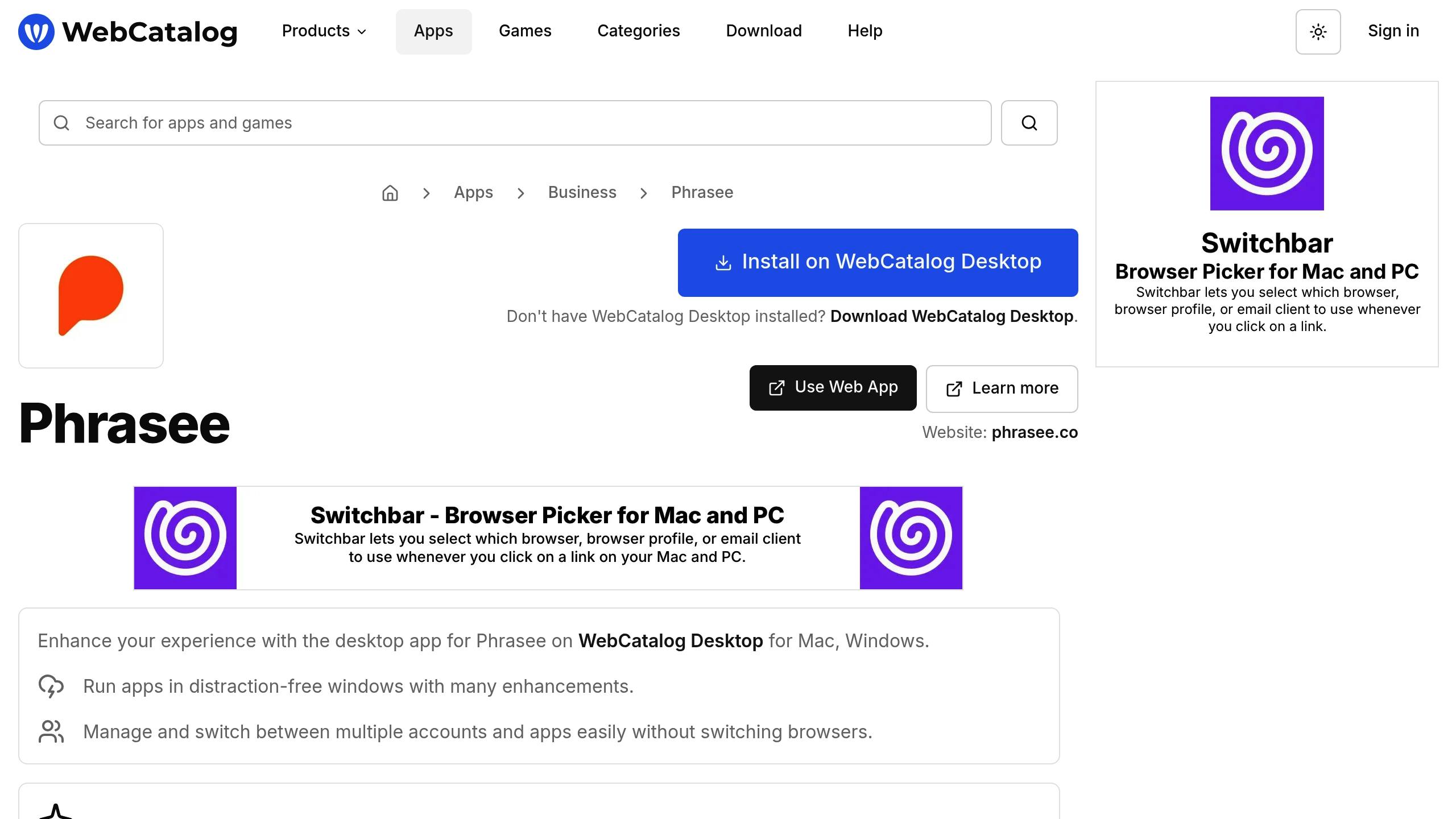The height and width of the screenshot is (819, 1456).
Task: Click 'Run apps in distraction-free windows' text
Action: 358,686
